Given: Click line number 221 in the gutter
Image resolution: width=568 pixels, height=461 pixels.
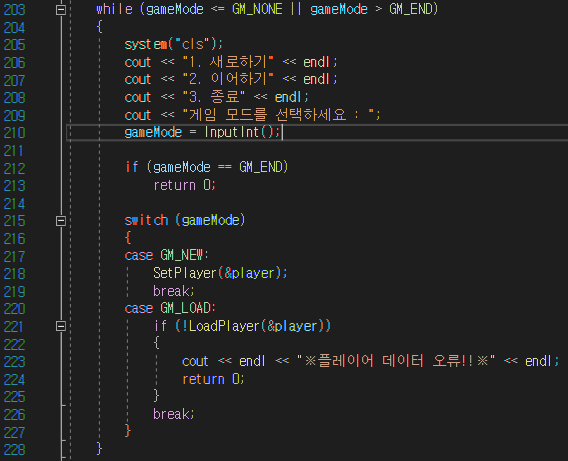Looking at the screenshot, I should [14, 326].
